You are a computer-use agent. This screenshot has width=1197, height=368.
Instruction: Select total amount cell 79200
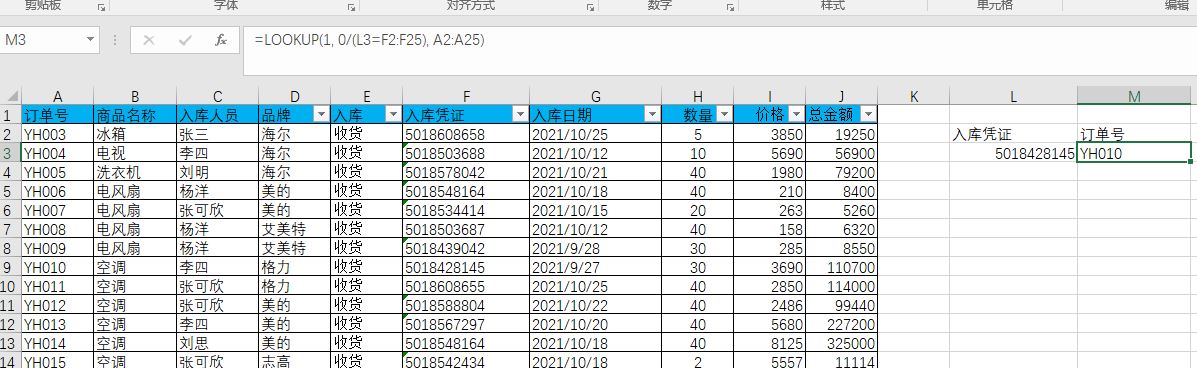841,173
